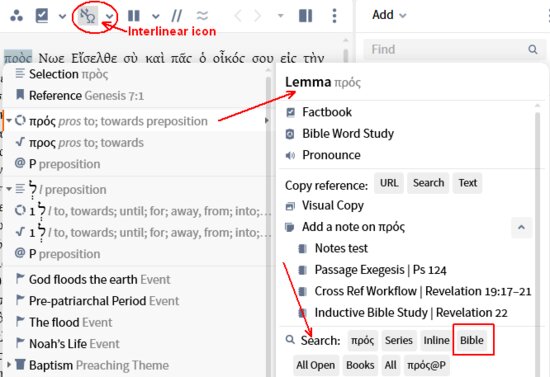Screen dimensions: 550x377
Task: Open Bible Word Study
Action: (x=340, y=134)
